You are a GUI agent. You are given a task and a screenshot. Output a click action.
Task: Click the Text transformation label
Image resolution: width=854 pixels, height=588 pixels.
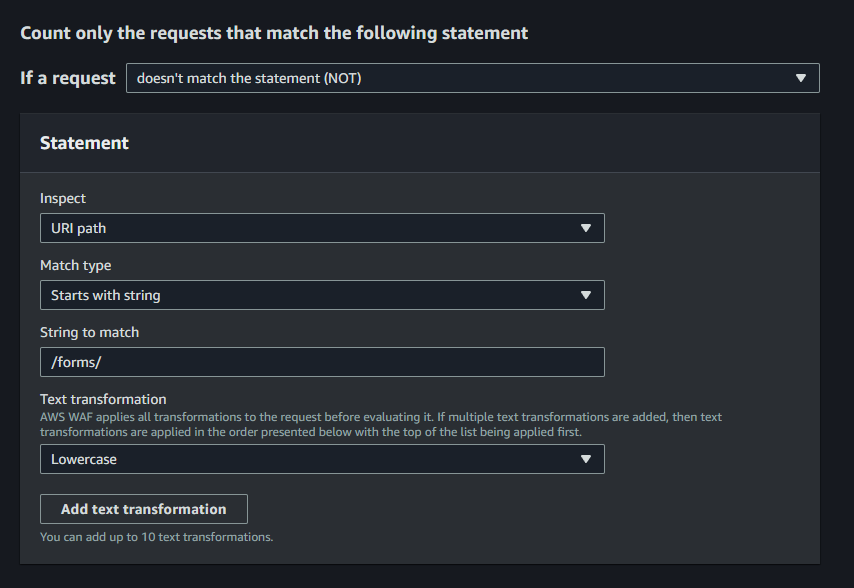pyautogui.click(x=103, y=399)
